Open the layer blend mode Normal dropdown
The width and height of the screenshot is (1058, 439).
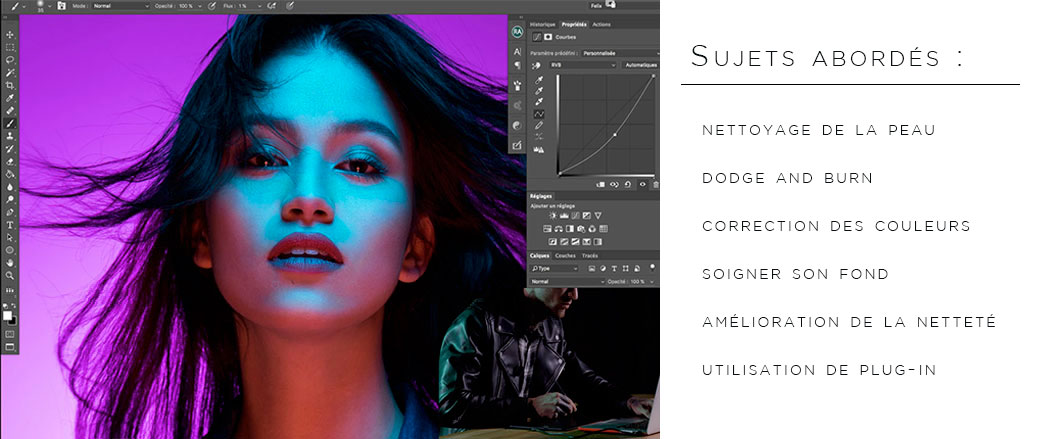[565, 281]
